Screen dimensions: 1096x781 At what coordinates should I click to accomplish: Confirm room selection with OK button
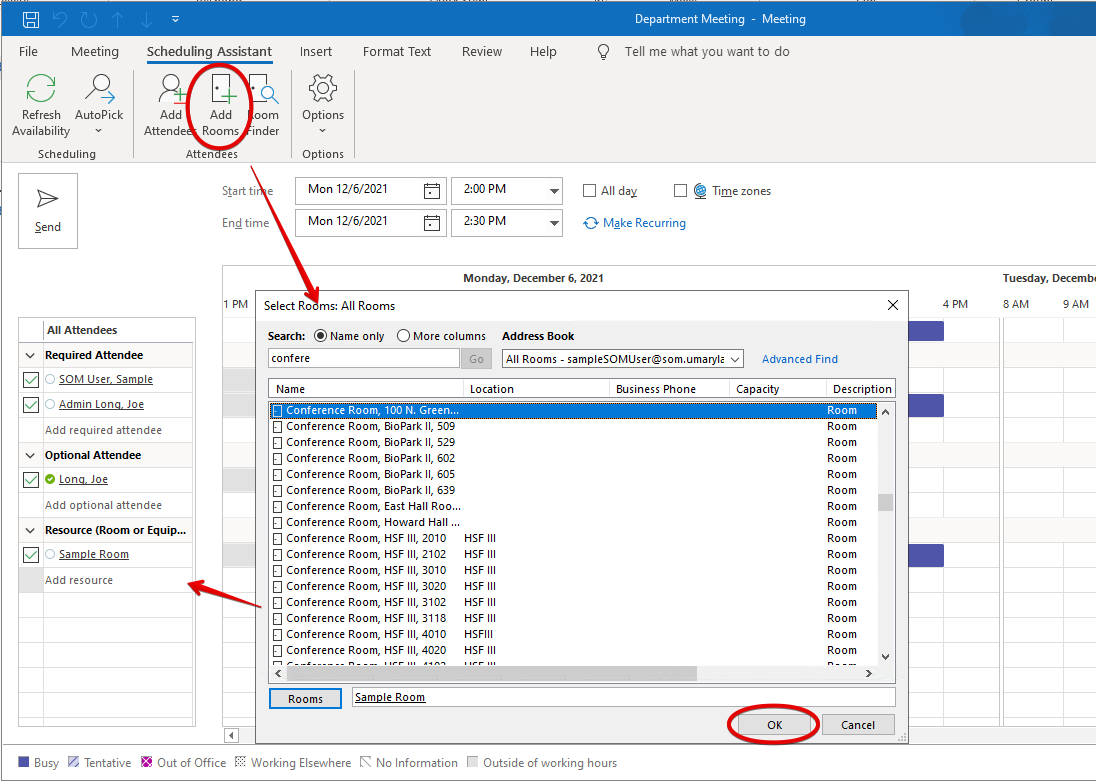coord(774,725)
